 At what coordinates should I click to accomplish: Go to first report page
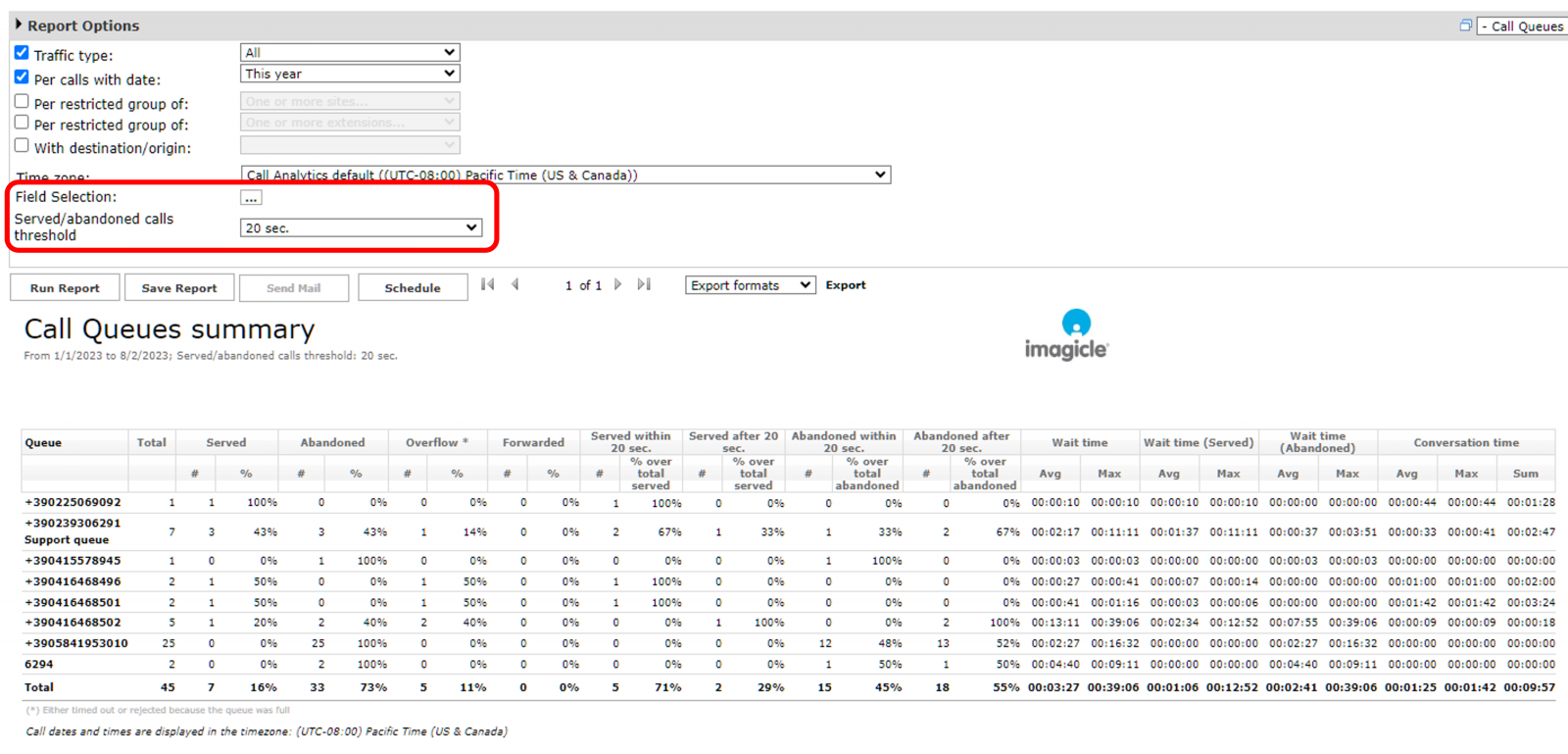[488, 284]
